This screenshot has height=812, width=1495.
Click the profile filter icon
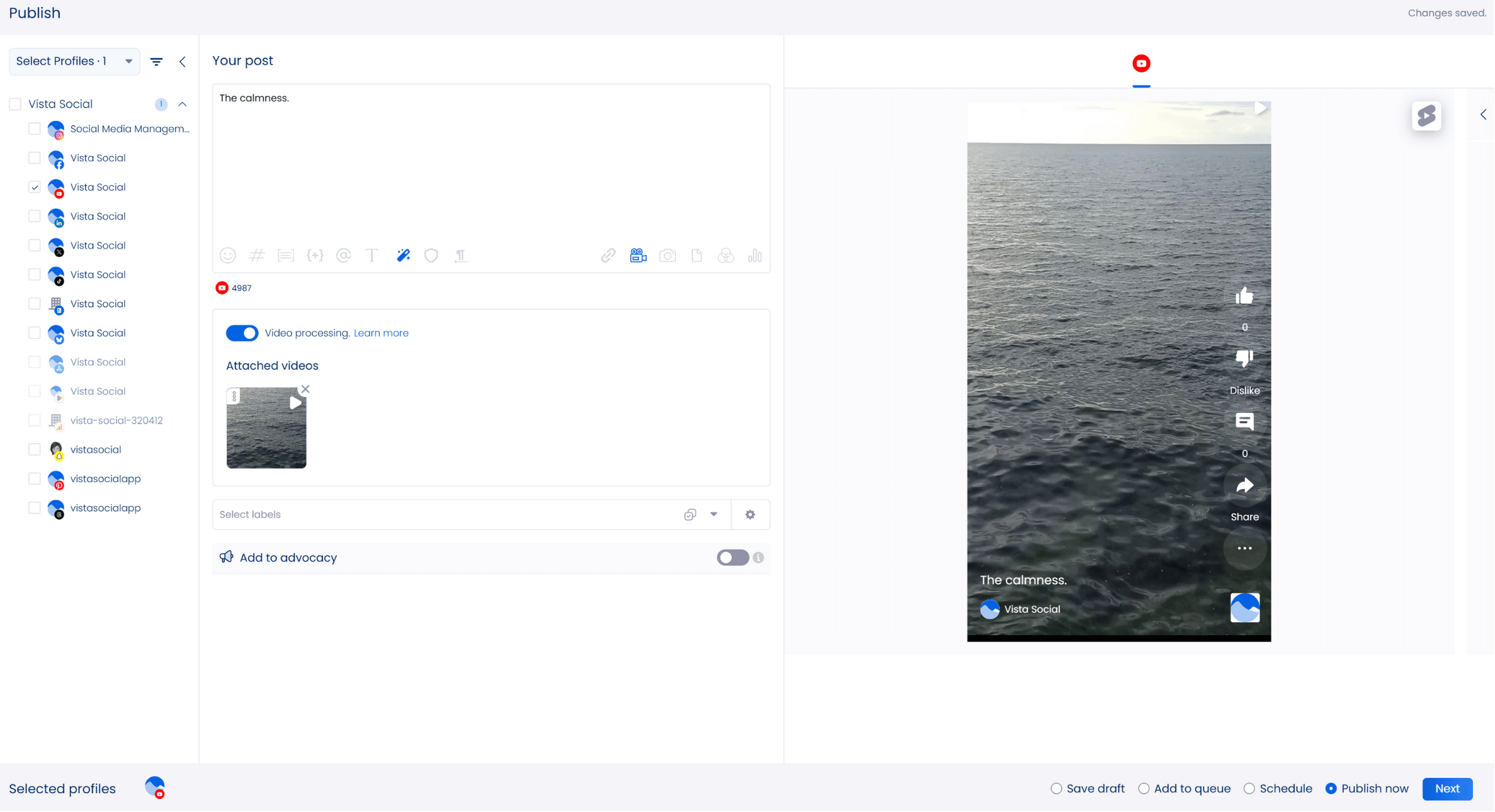156,62
